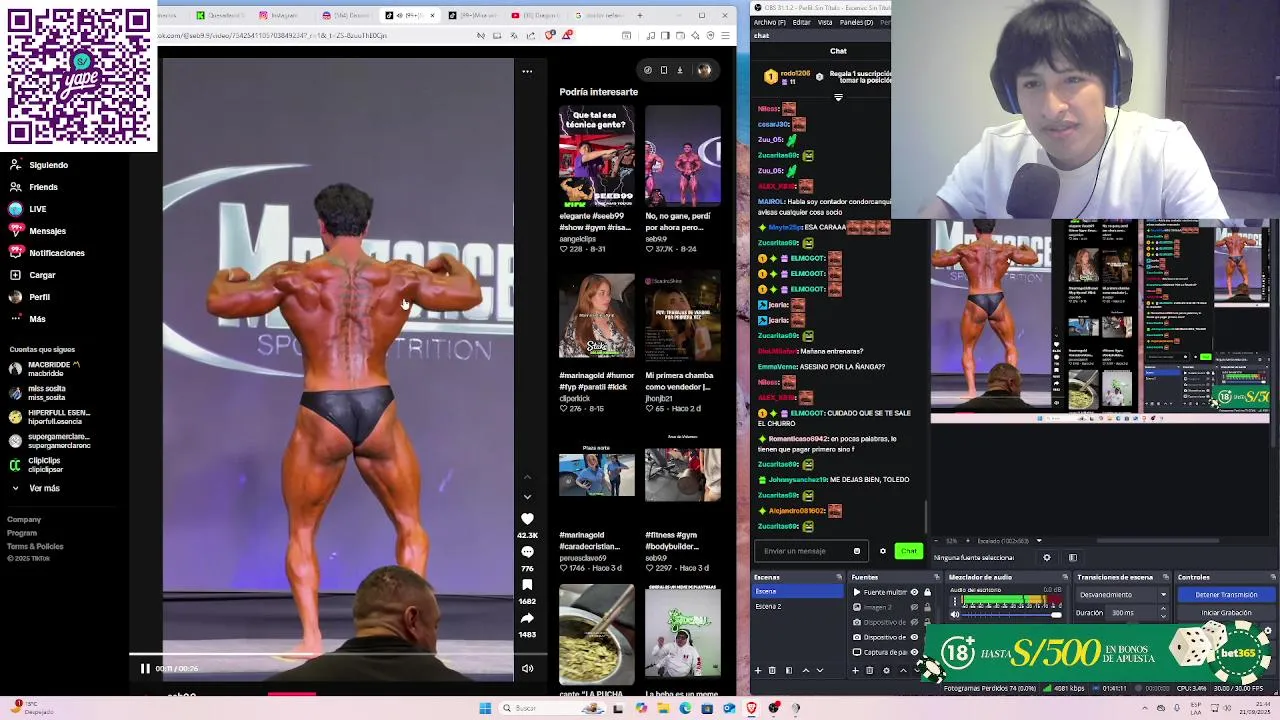Send message with green Chat button
This screenshot has height=720, width=1280.
pos(908,551)
